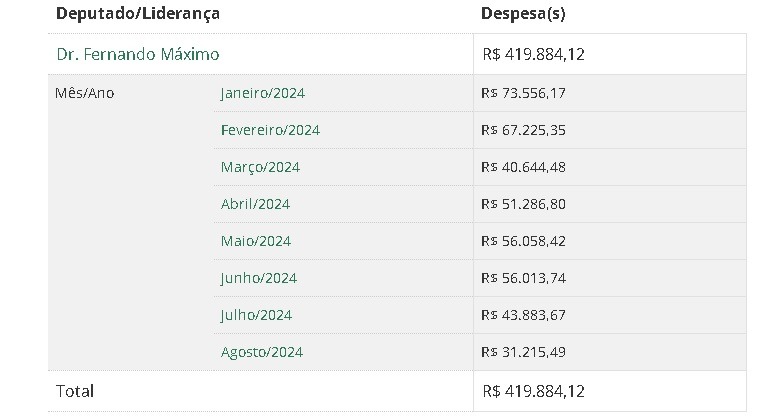Open the Junho/2024 month link
Image resolution: width=758 pixels, height=417 pixels.
click(x=259, y=278)
